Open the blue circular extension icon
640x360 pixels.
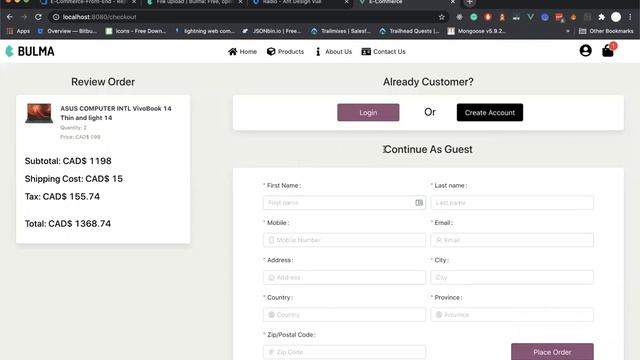(x=544, y=17)
